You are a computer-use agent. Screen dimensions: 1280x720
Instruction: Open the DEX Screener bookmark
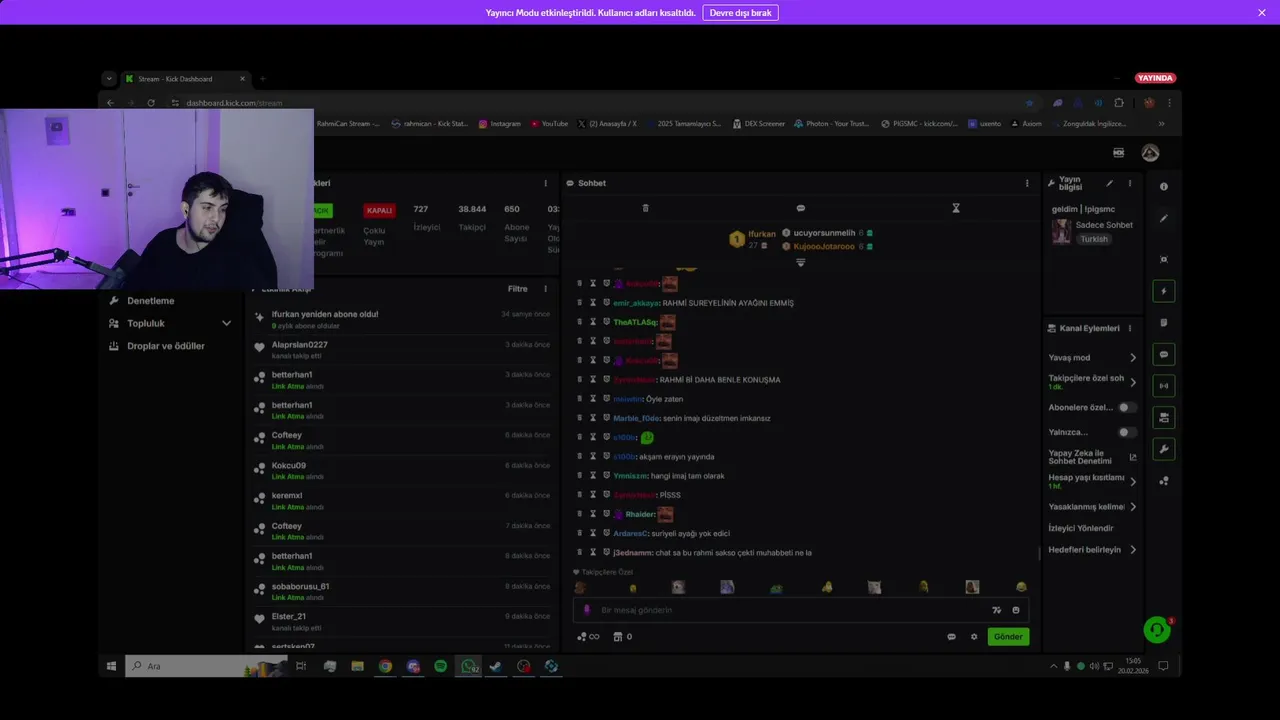point(759,124)
